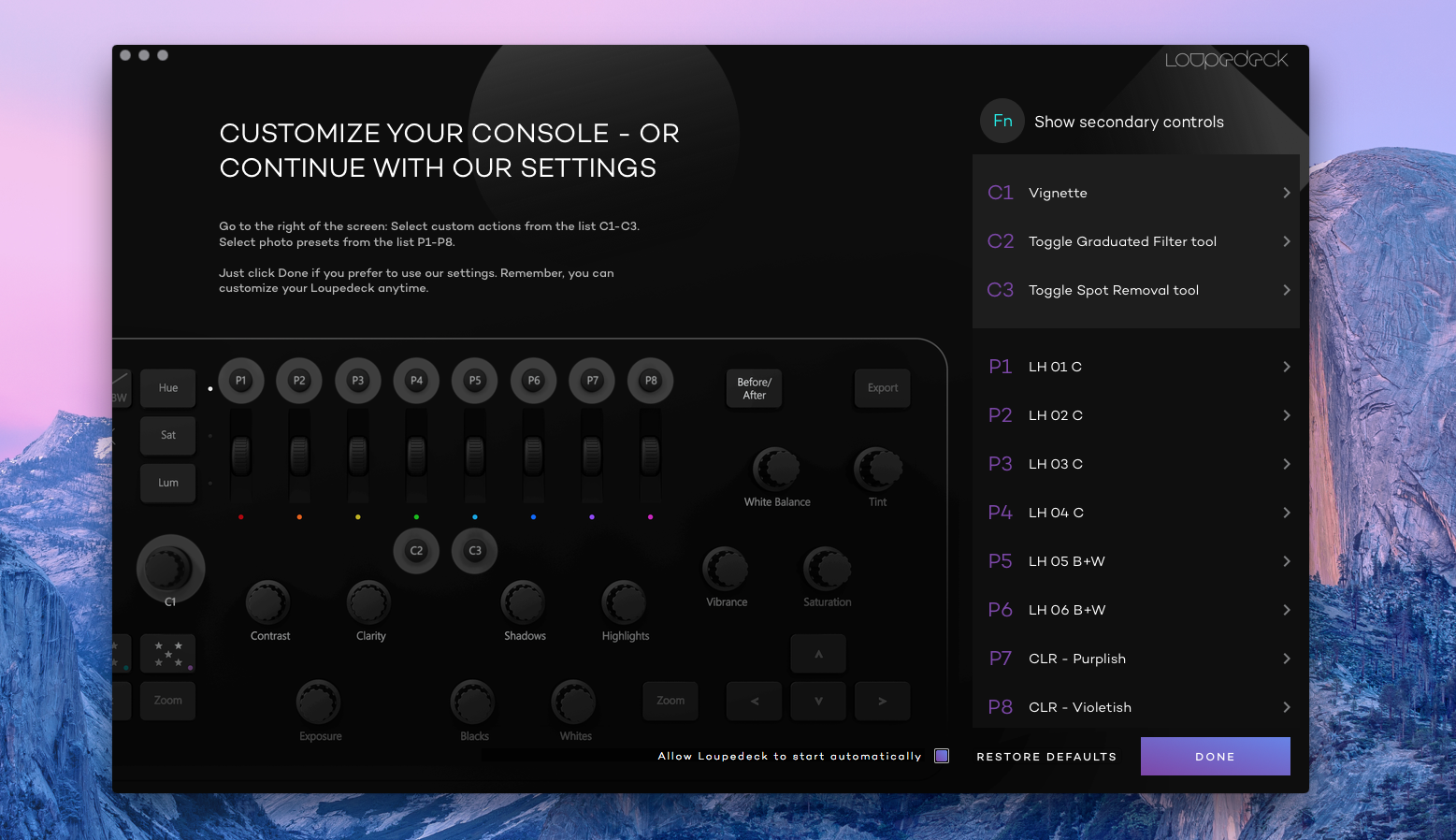Select the P3 preset button on console
1456x840 pixels.
[x=358, y=381]
